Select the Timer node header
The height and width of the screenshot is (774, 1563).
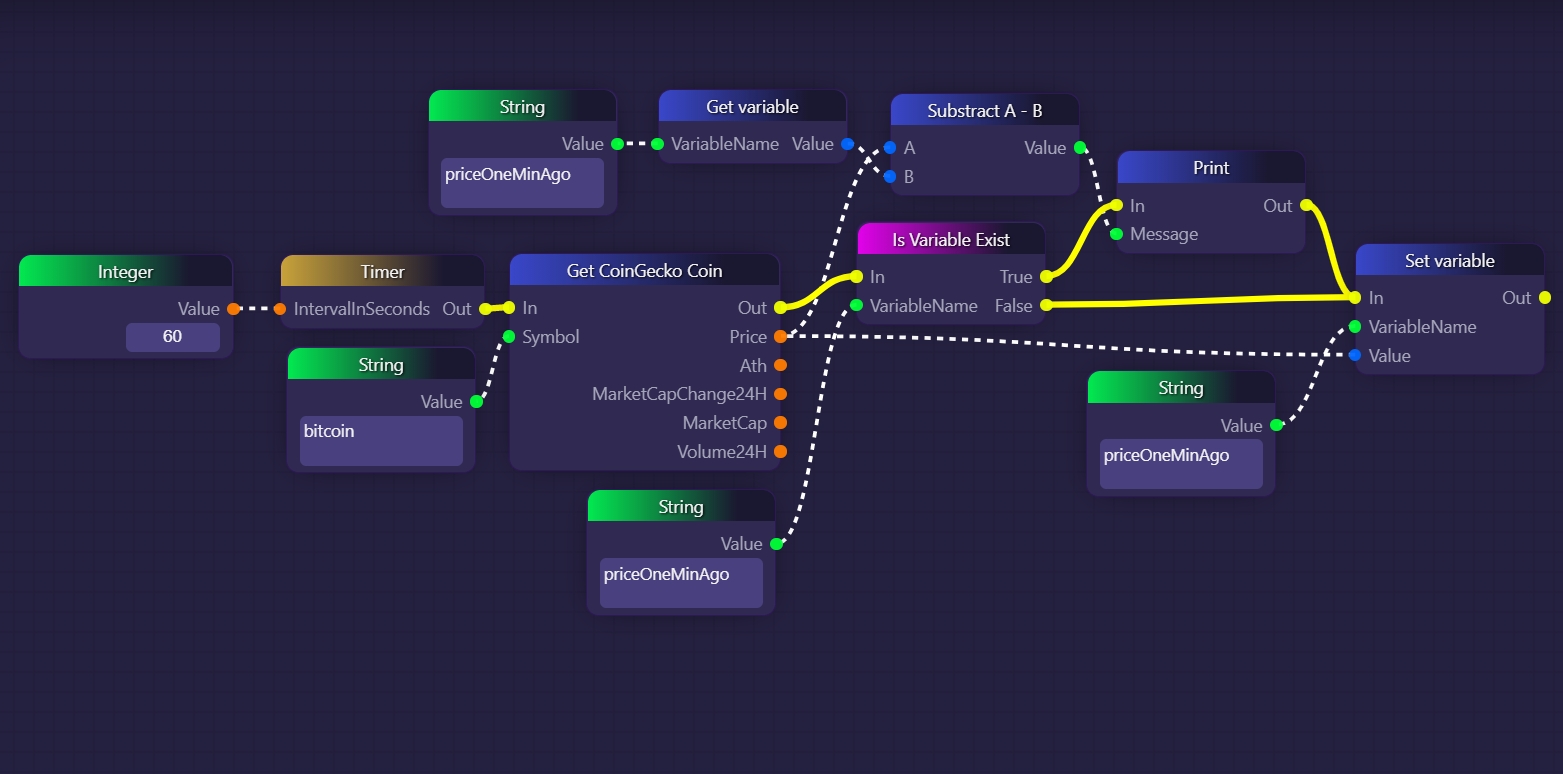(382, 272)
